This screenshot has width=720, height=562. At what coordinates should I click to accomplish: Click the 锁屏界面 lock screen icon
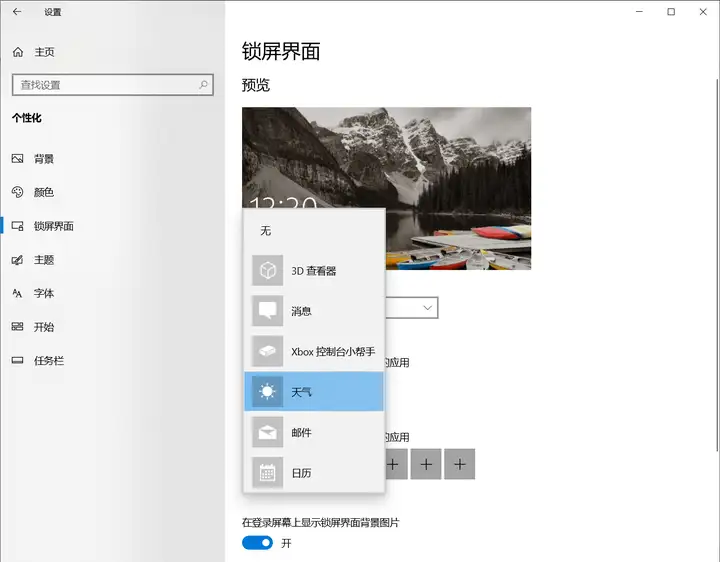(x=17, y=226)
